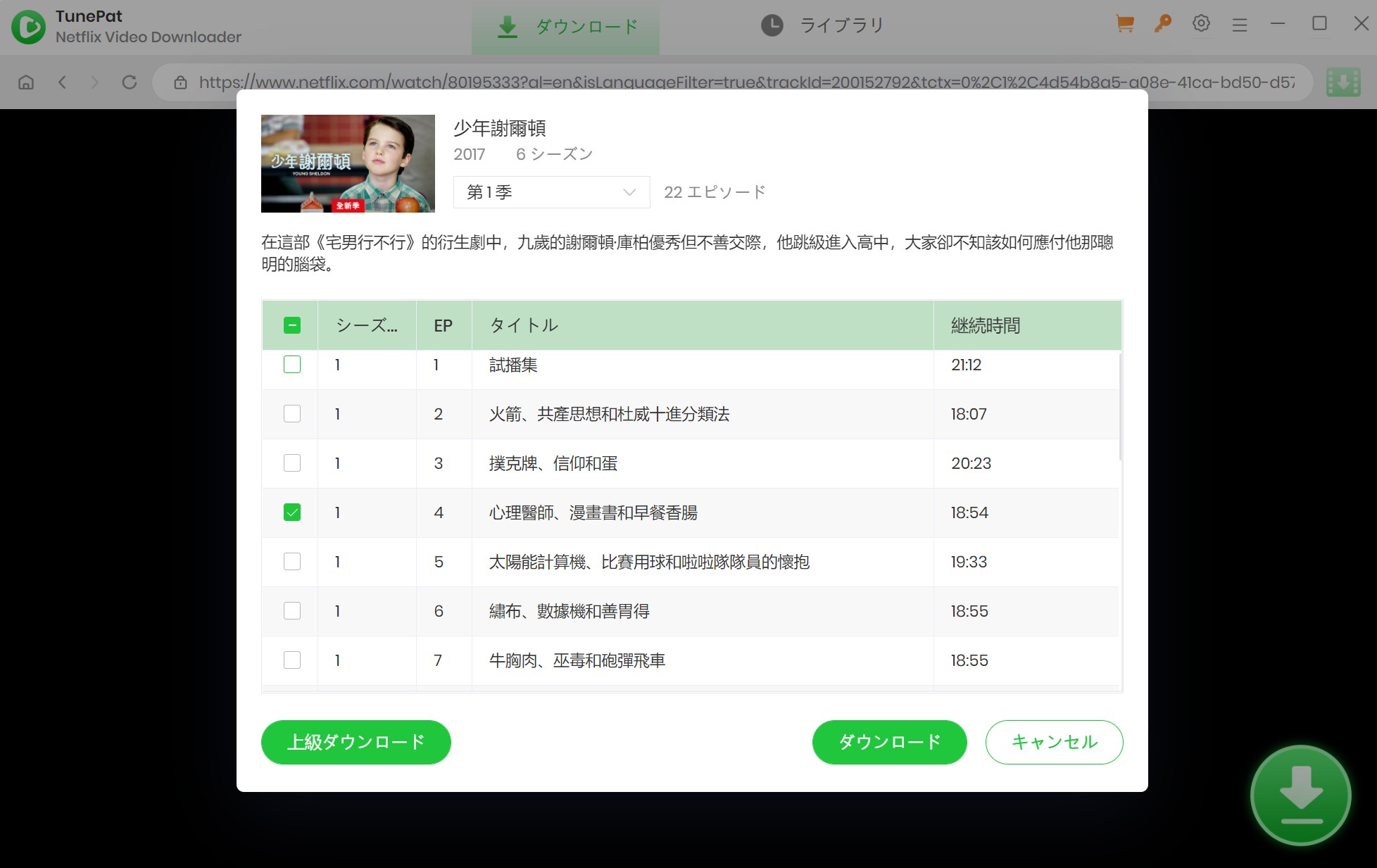Click the green video download icon beside URL

pos(1343,82)
